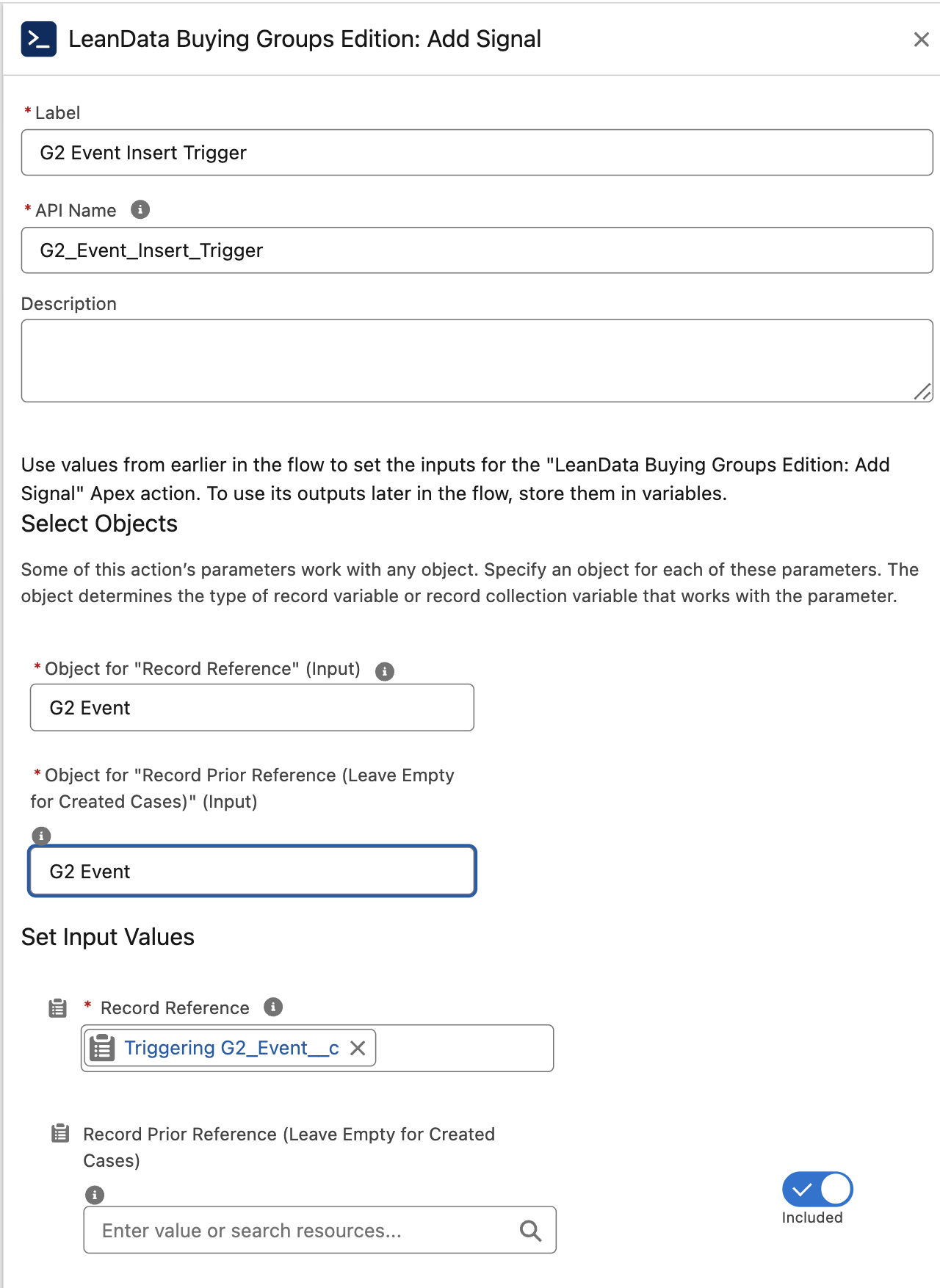Open Object for "Record Reference" combo box
Viewport: 940px width, 1288px height.
click(x=251, y=708)
